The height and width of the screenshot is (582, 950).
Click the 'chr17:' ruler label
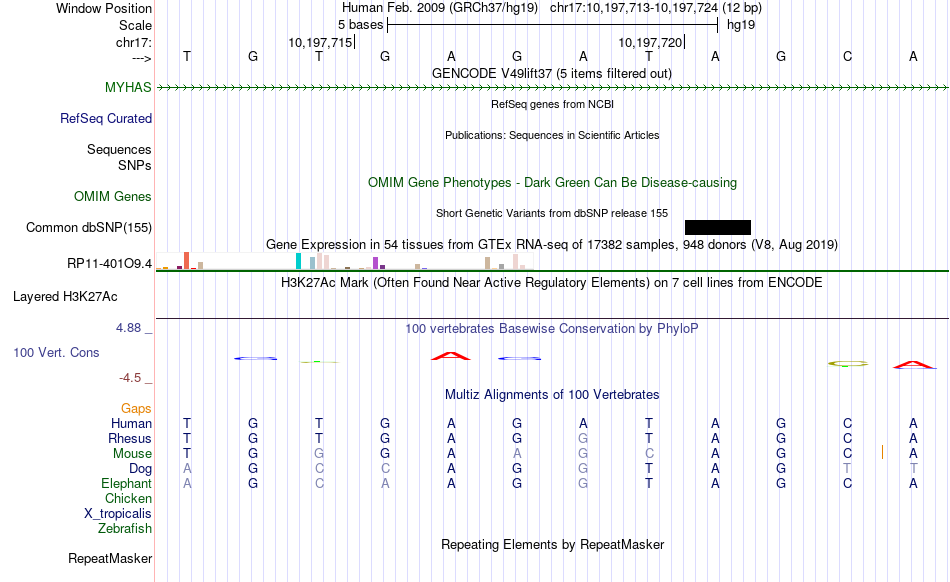[134, 42]
